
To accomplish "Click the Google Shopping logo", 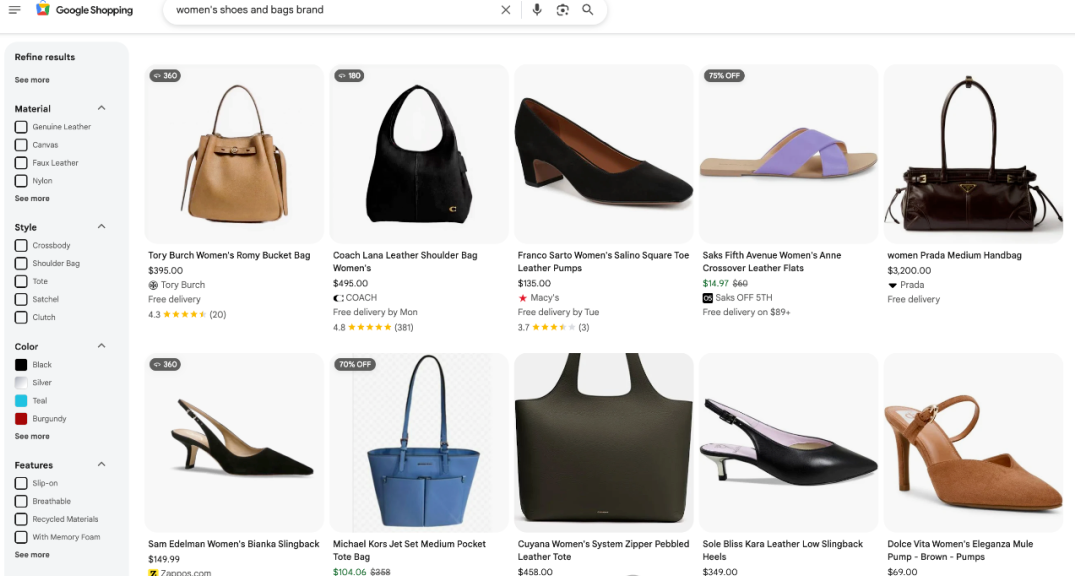I will (x=84, y=10).
